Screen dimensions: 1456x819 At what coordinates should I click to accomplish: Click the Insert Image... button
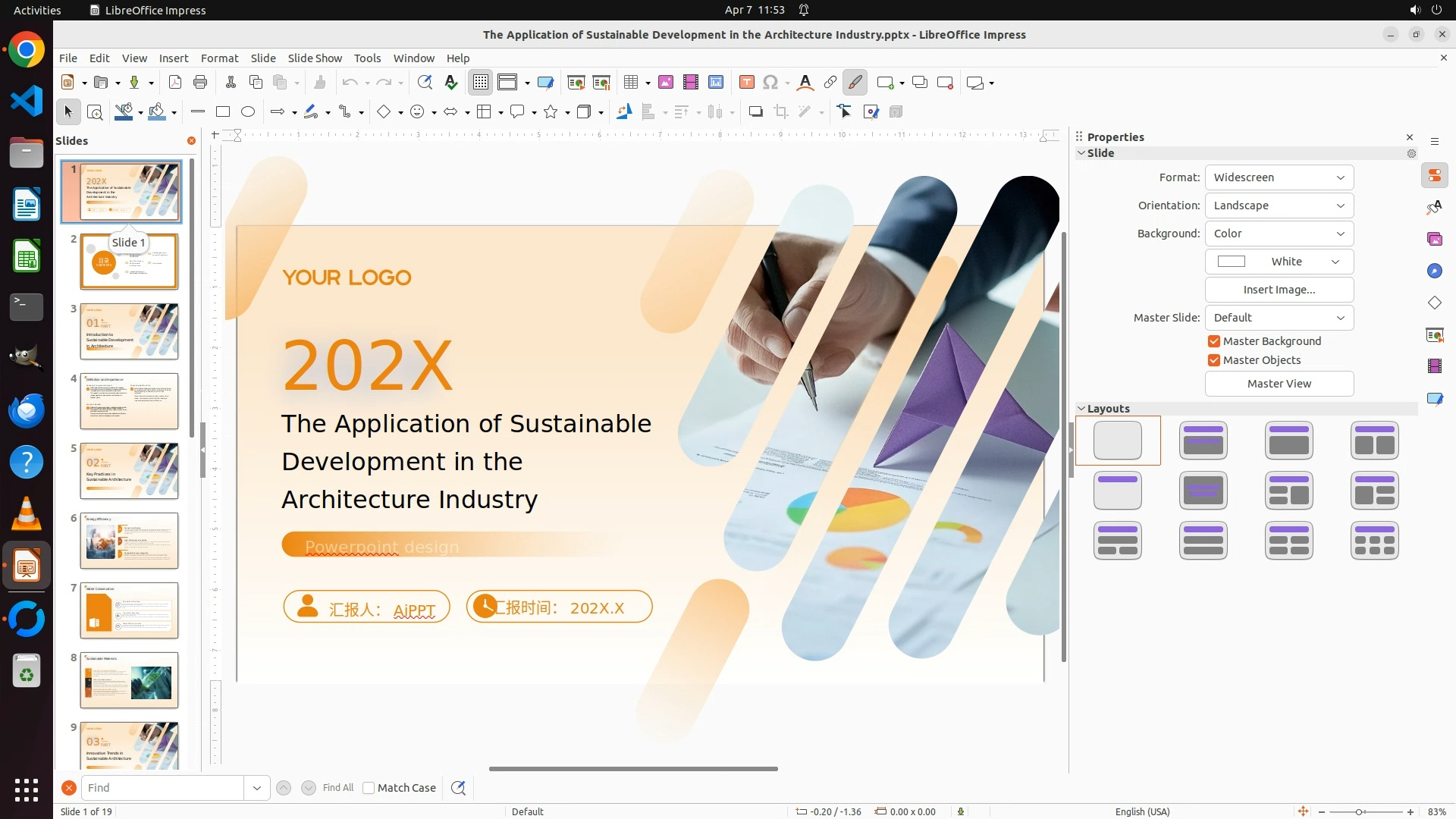pos(1279,290)
